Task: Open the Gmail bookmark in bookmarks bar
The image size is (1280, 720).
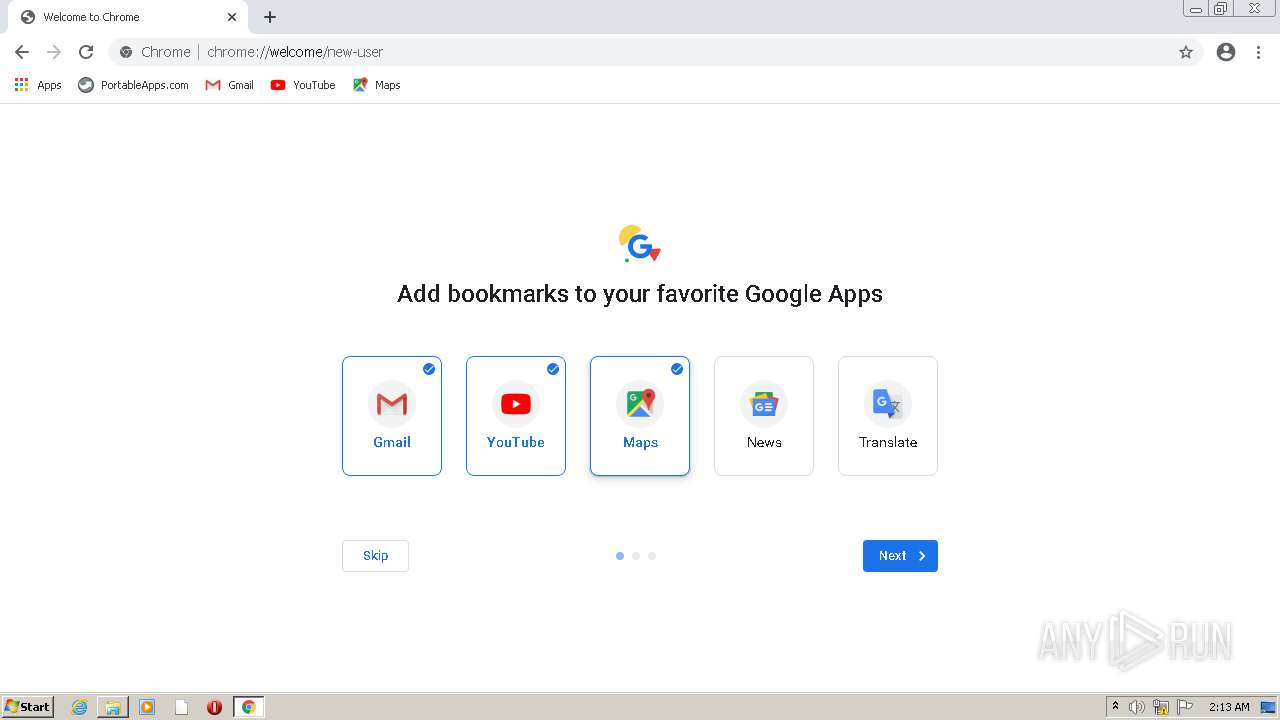Action: [x=229, y=85]
